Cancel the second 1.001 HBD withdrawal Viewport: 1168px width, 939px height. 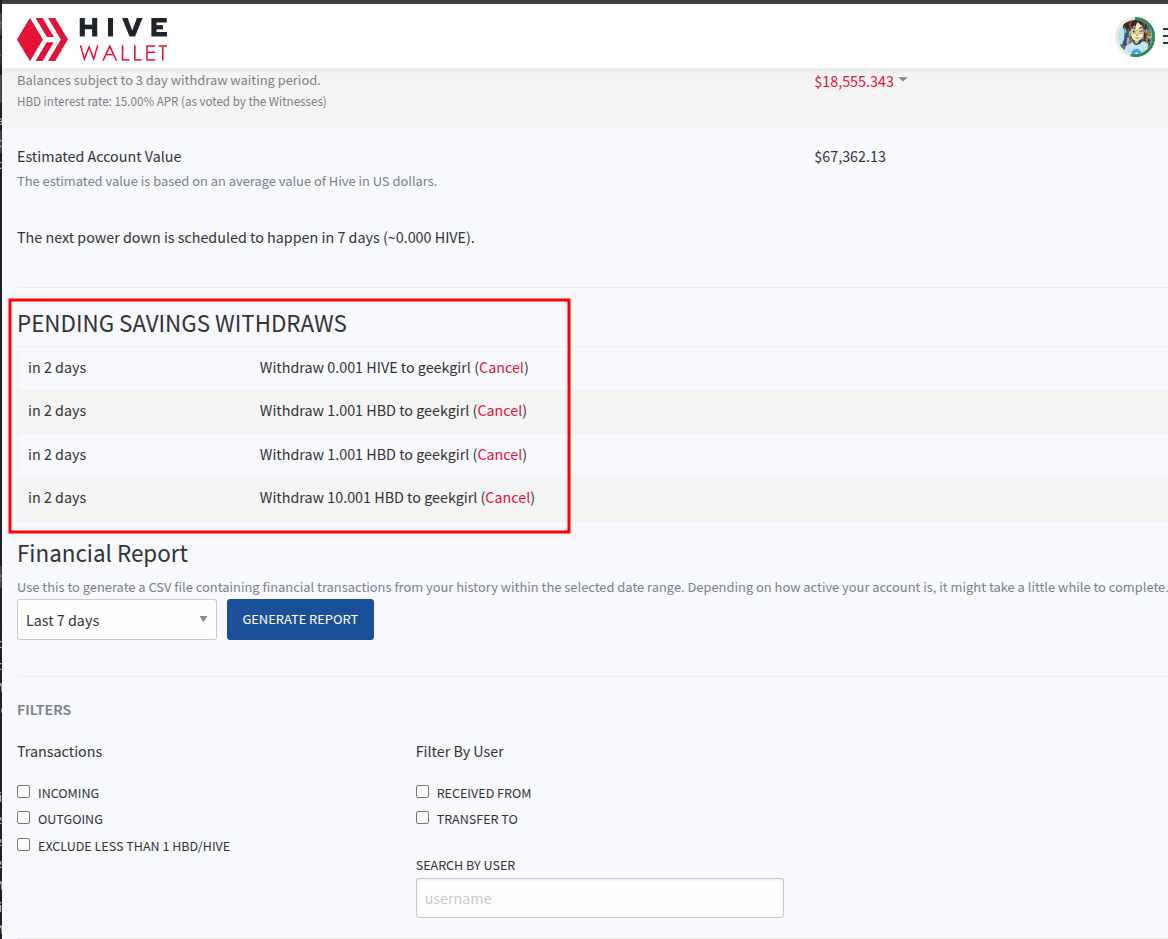pos(500,455)
